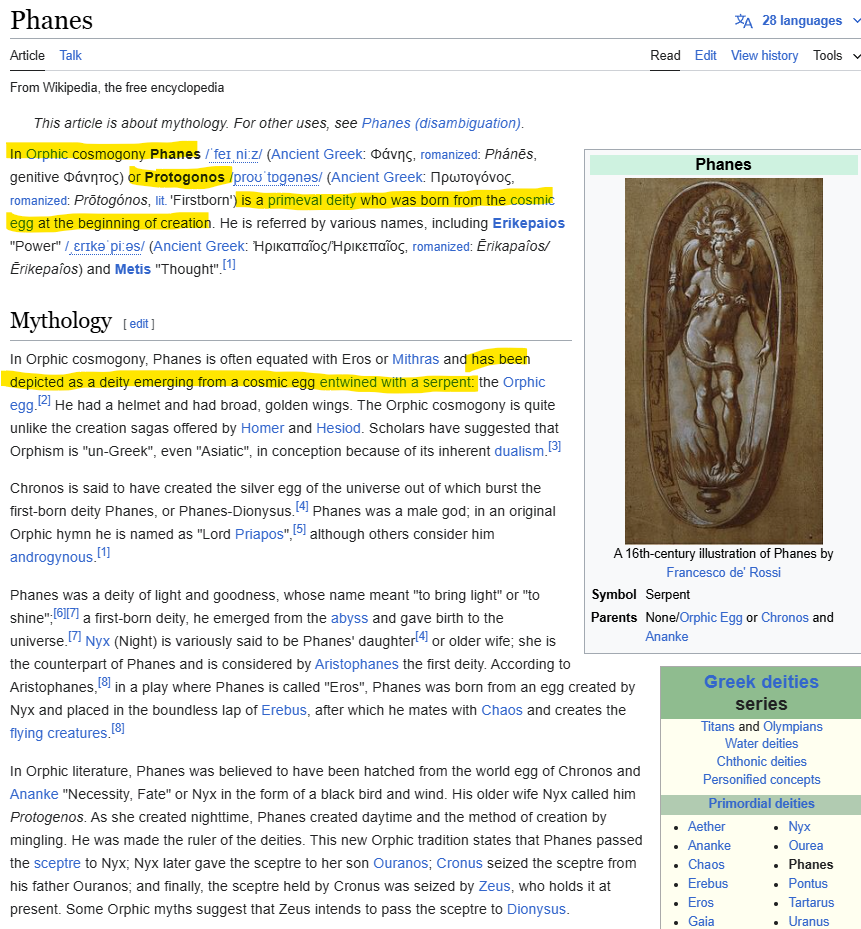Click the Symbol value Serpent text
This screenshot has width=861, height=929.
(667, 595)
